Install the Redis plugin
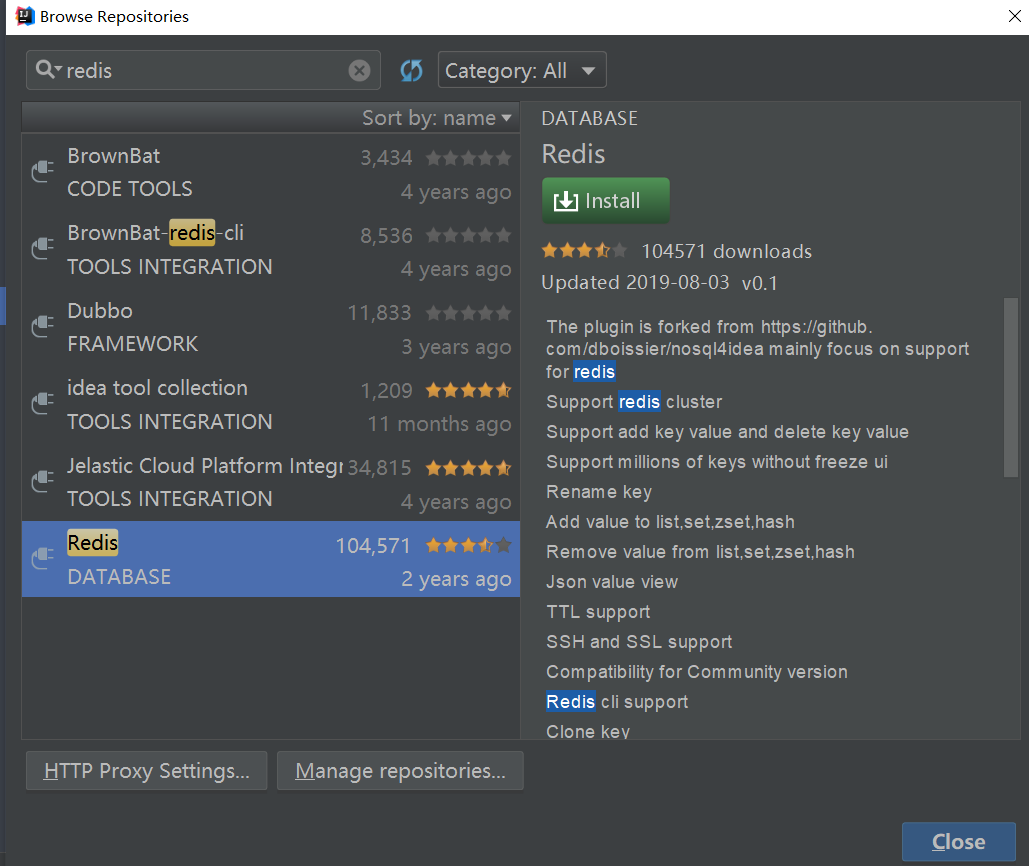 point(605,201)
